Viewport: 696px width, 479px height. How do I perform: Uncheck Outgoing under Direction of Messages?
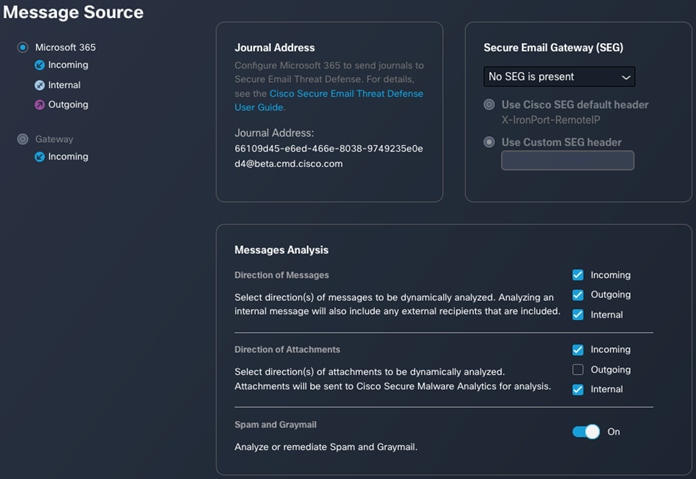click(x=577, y=295)
